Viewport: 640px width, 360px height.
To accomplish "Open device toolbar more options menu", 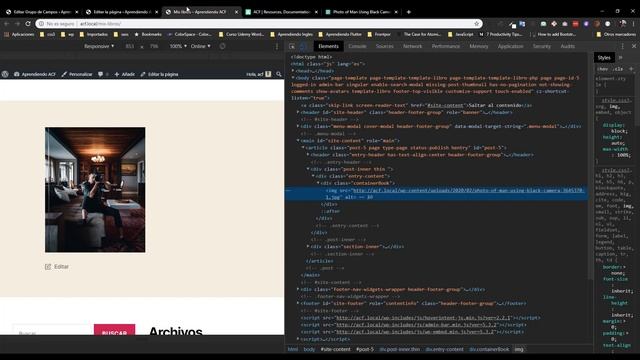I will (277, 46).
